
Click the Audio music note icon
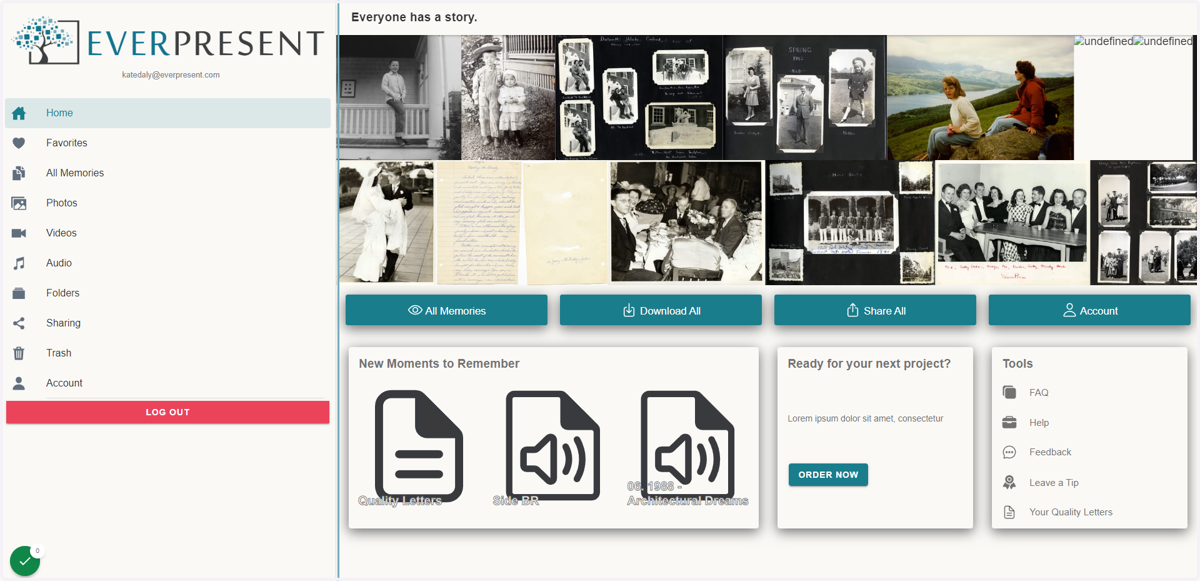point(19,263)
